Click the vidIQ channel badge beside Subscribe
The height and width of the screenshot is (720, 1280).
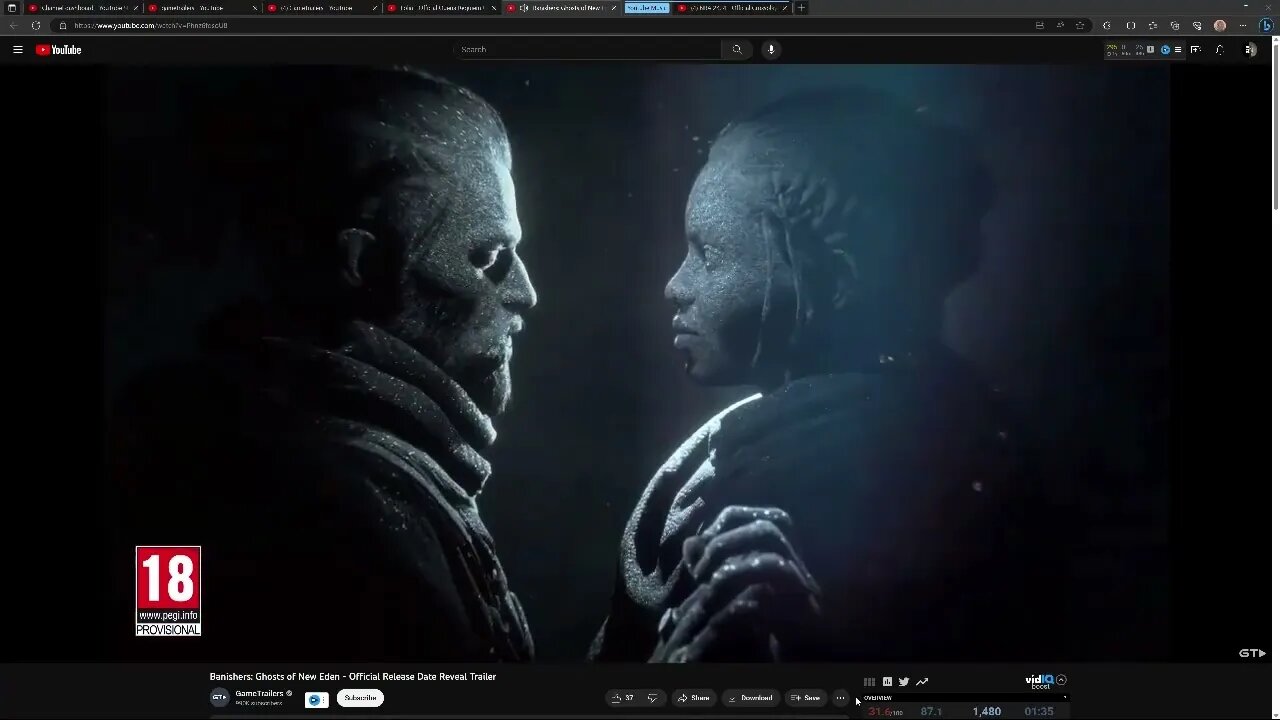(x=317, y=700)
